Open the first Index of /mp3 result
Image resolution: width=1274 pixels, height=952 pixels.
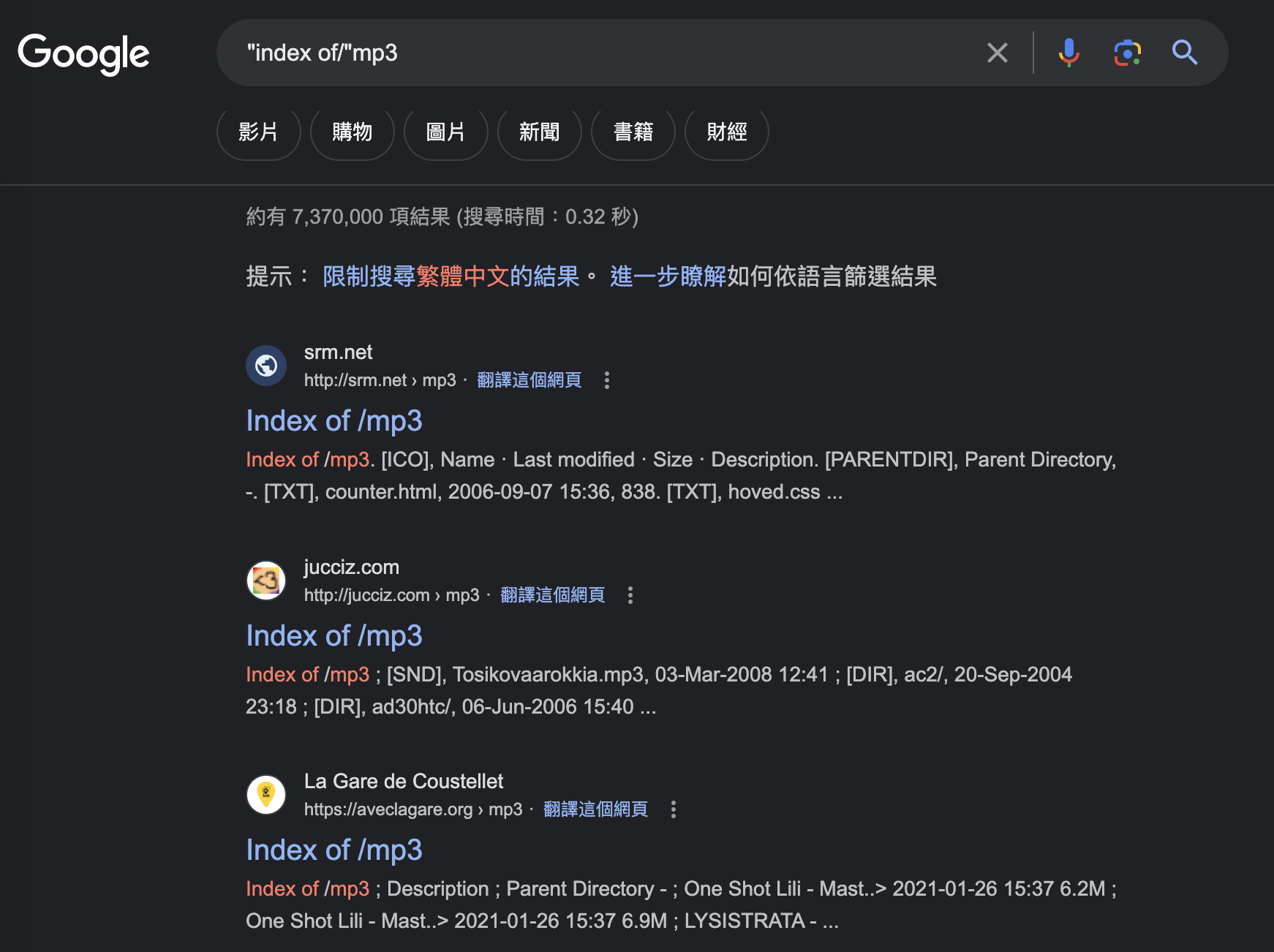[x=333, y=420]
